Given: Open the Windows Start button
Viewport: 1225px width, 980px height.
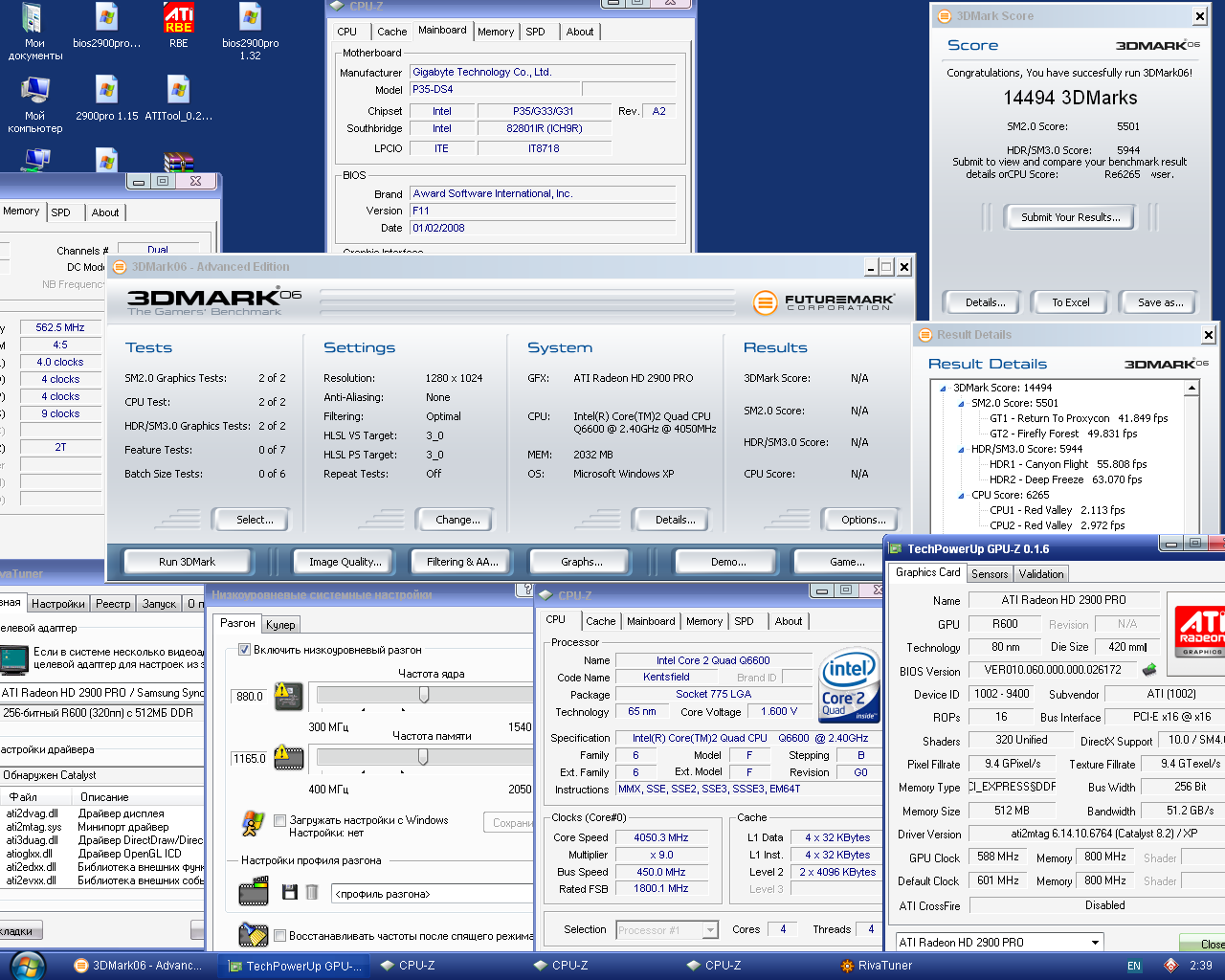Looking at the screenshot, I should [x=28, y=965].
